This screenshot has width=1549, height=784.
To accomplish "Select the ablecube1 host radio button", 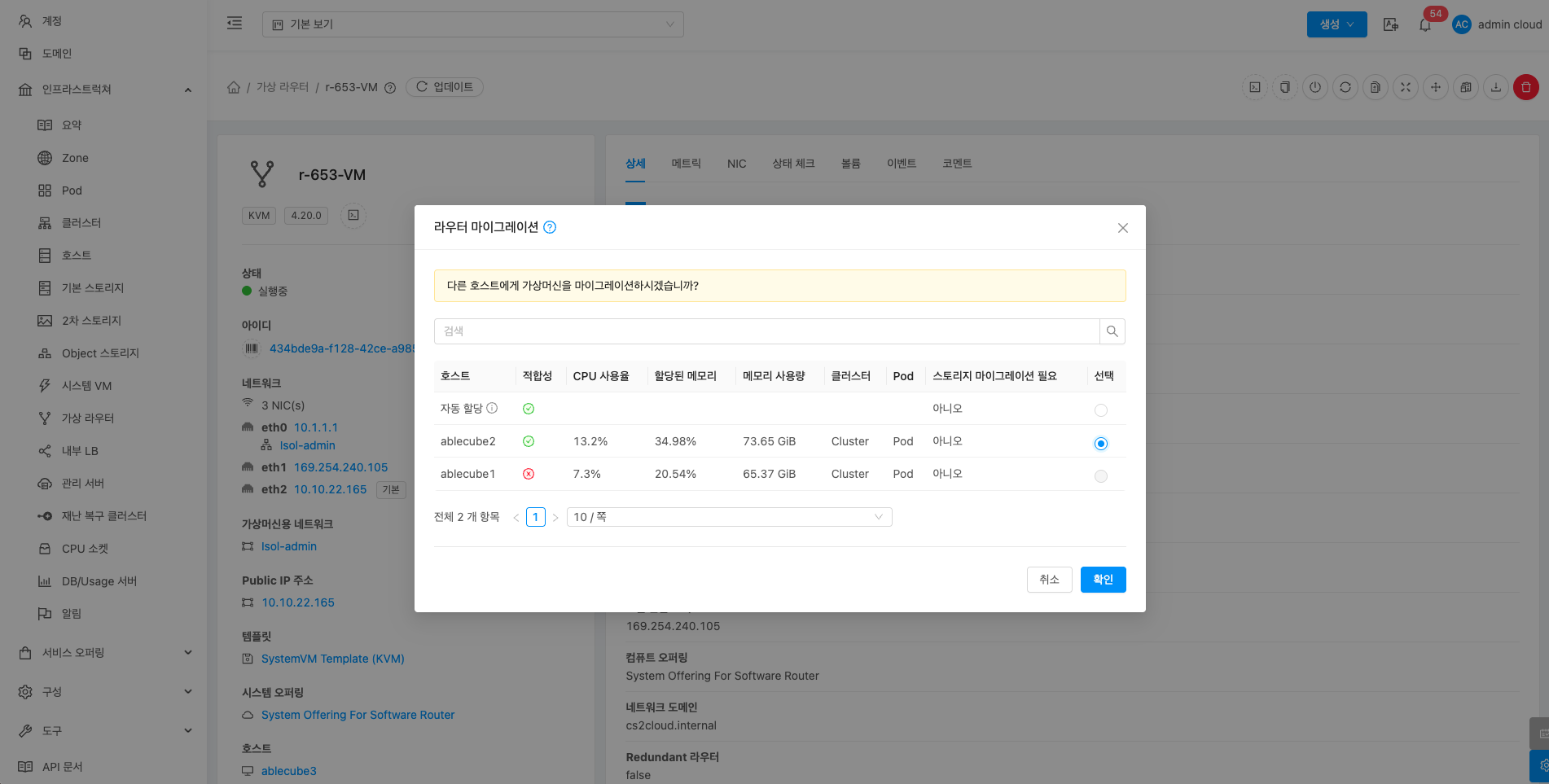I will pyautogui.click(x=1100, y=476).
